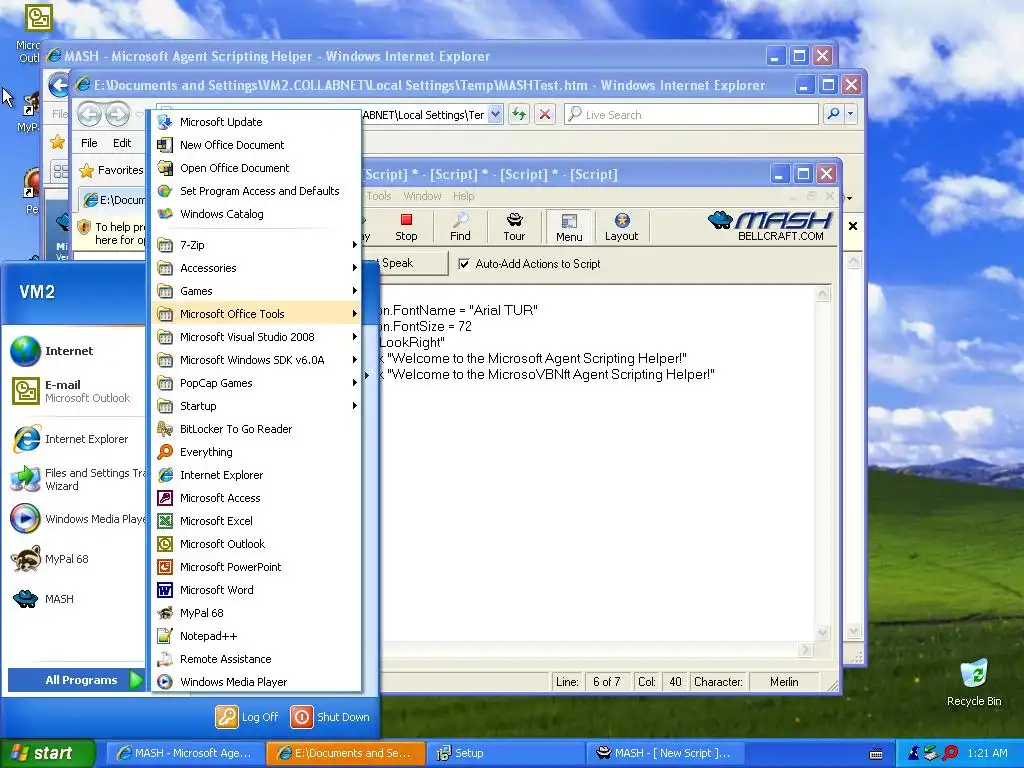Viewport: 1024px width, 768px height.
Task: Open Recycle Bin on desktop
Action: [974, 683]
